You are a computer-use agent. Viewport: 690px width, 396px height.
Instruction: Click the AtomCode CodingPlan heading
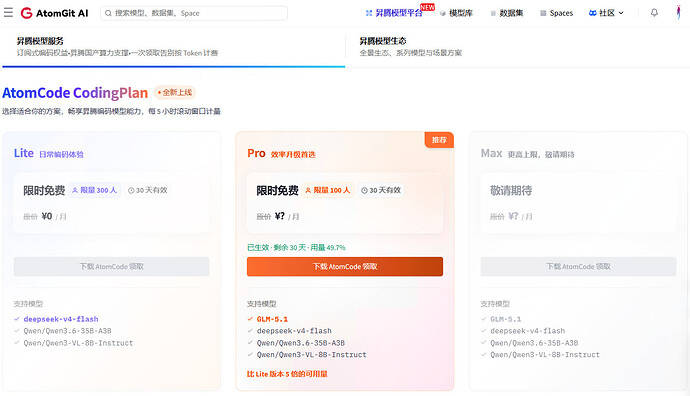tap(75, 93)
